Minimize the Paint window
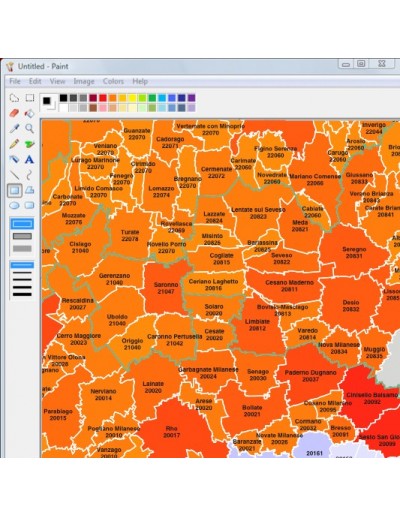This screenshot has height=517, width=400. click(x=346, y=64)
